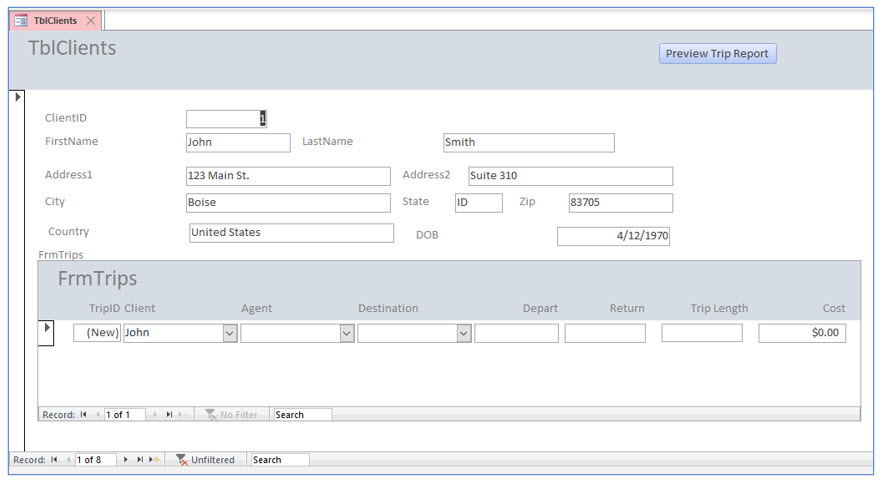This screenshot has height=480, width=882.
Task: Click the Preview Trip Report button
Action: [x=717, y=53]
